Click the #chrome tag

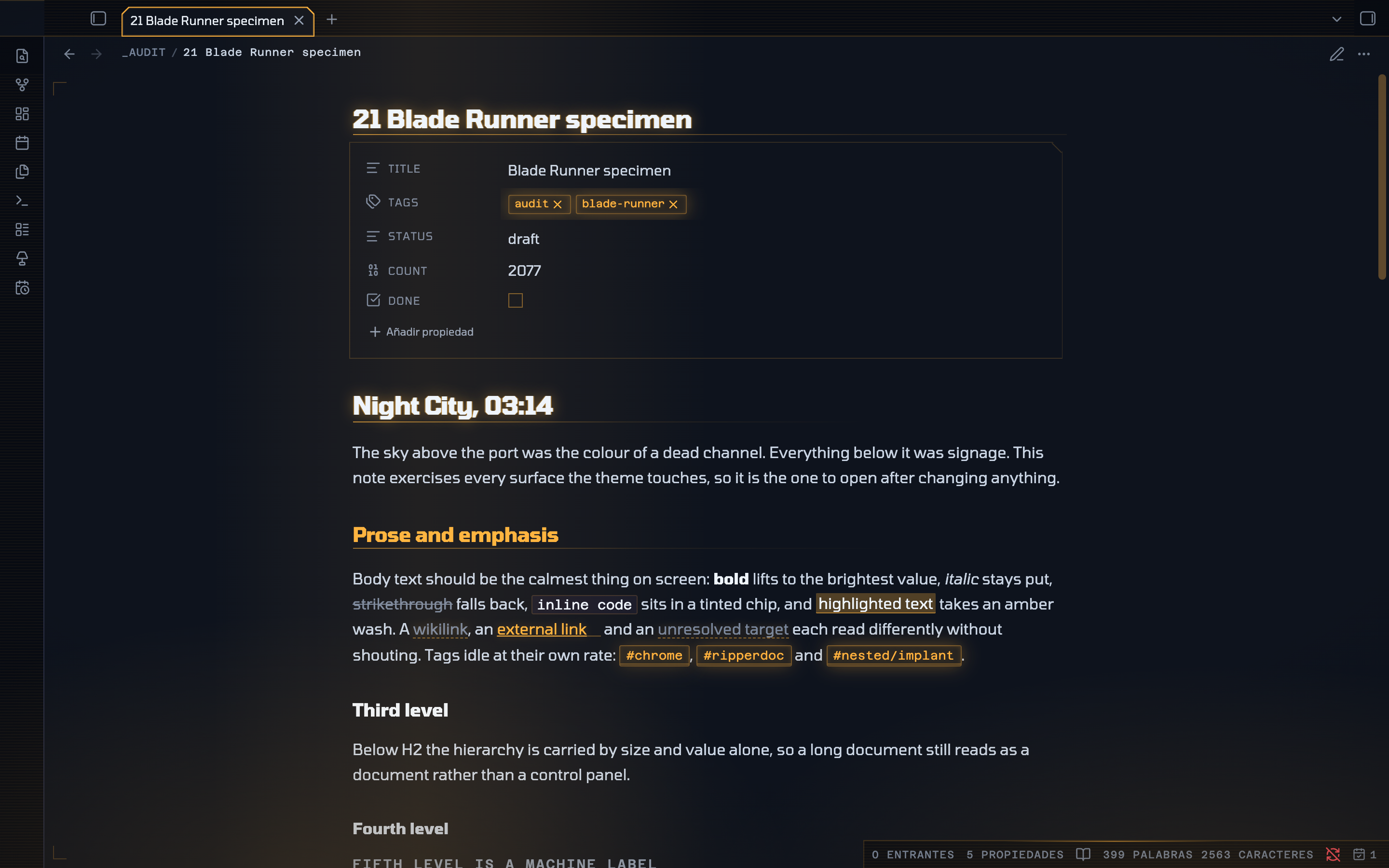click(654, 656)
